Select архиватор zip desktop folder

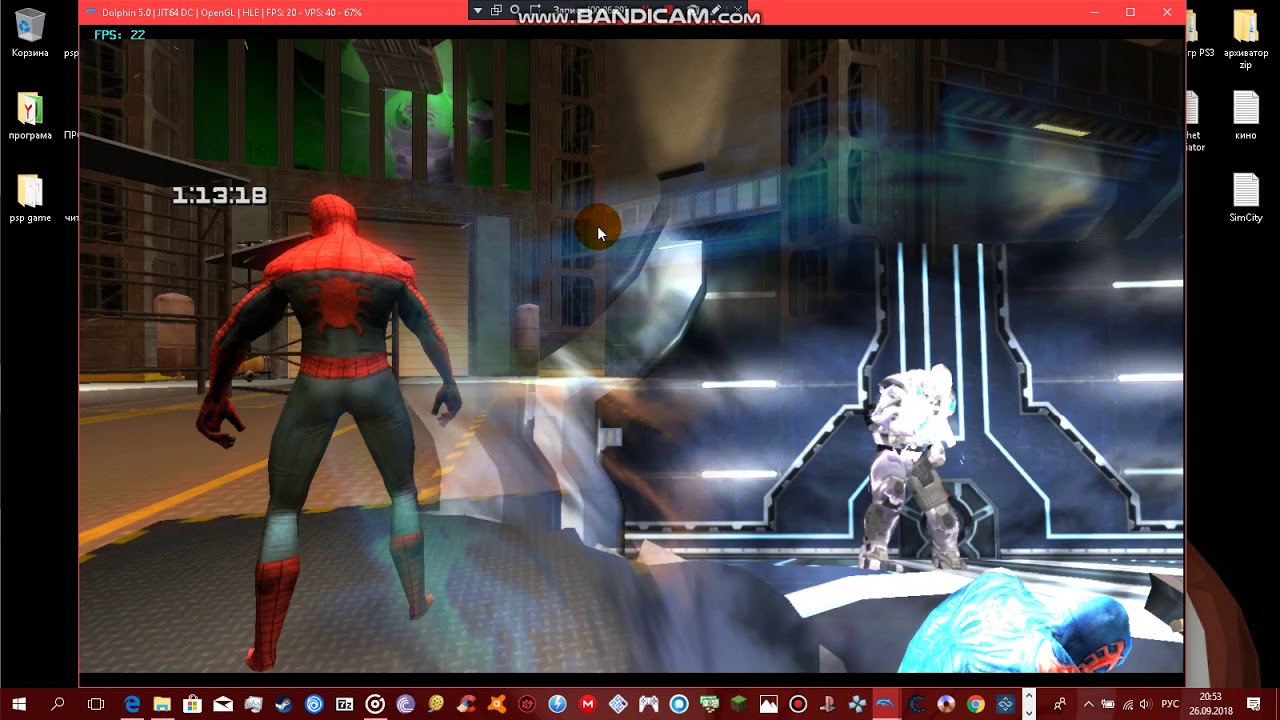pyautogui.click(x=1245, y=40)
